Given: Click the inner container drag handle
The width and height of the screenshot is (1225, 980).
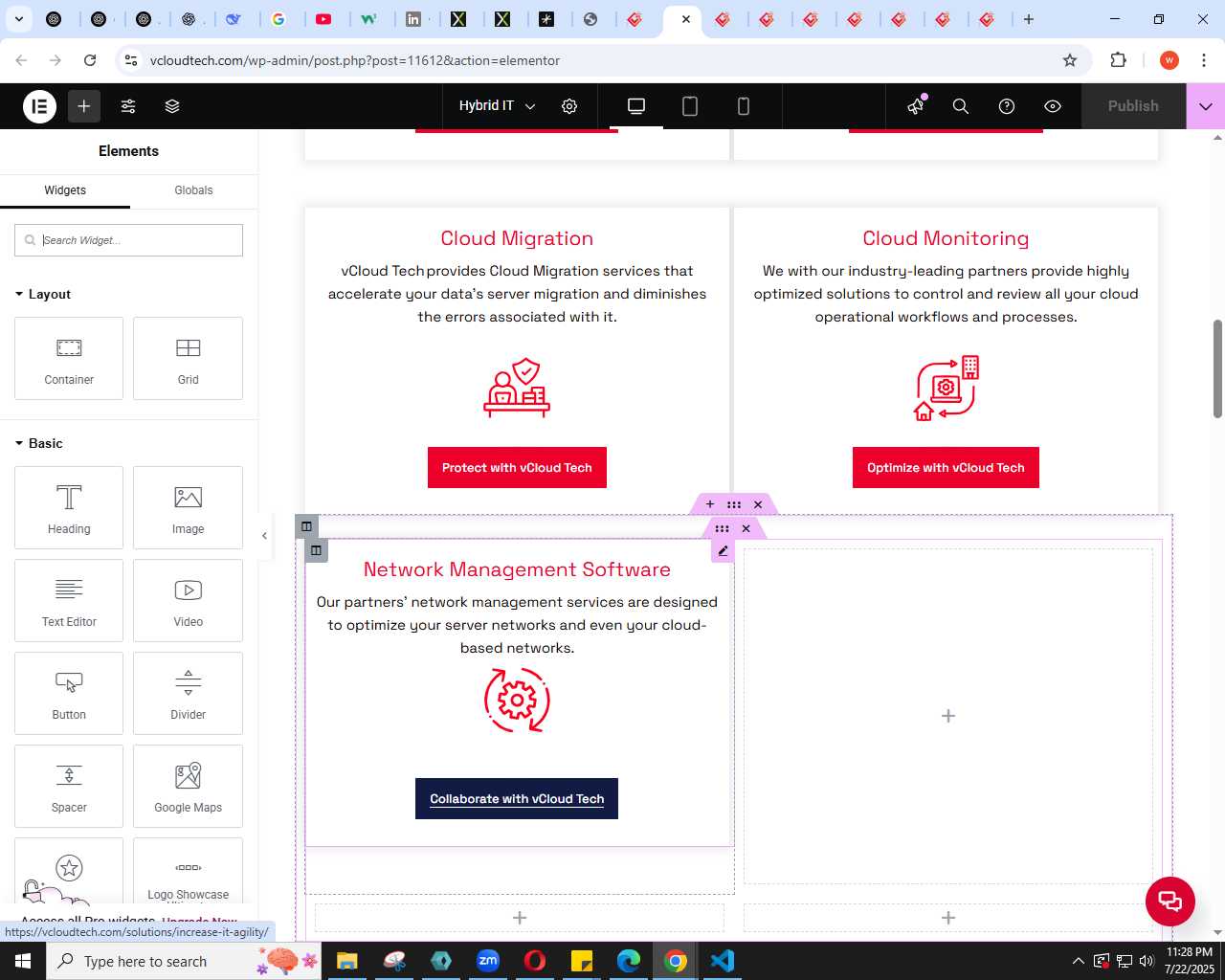Looking at the screenshot, I should [723, 528].
